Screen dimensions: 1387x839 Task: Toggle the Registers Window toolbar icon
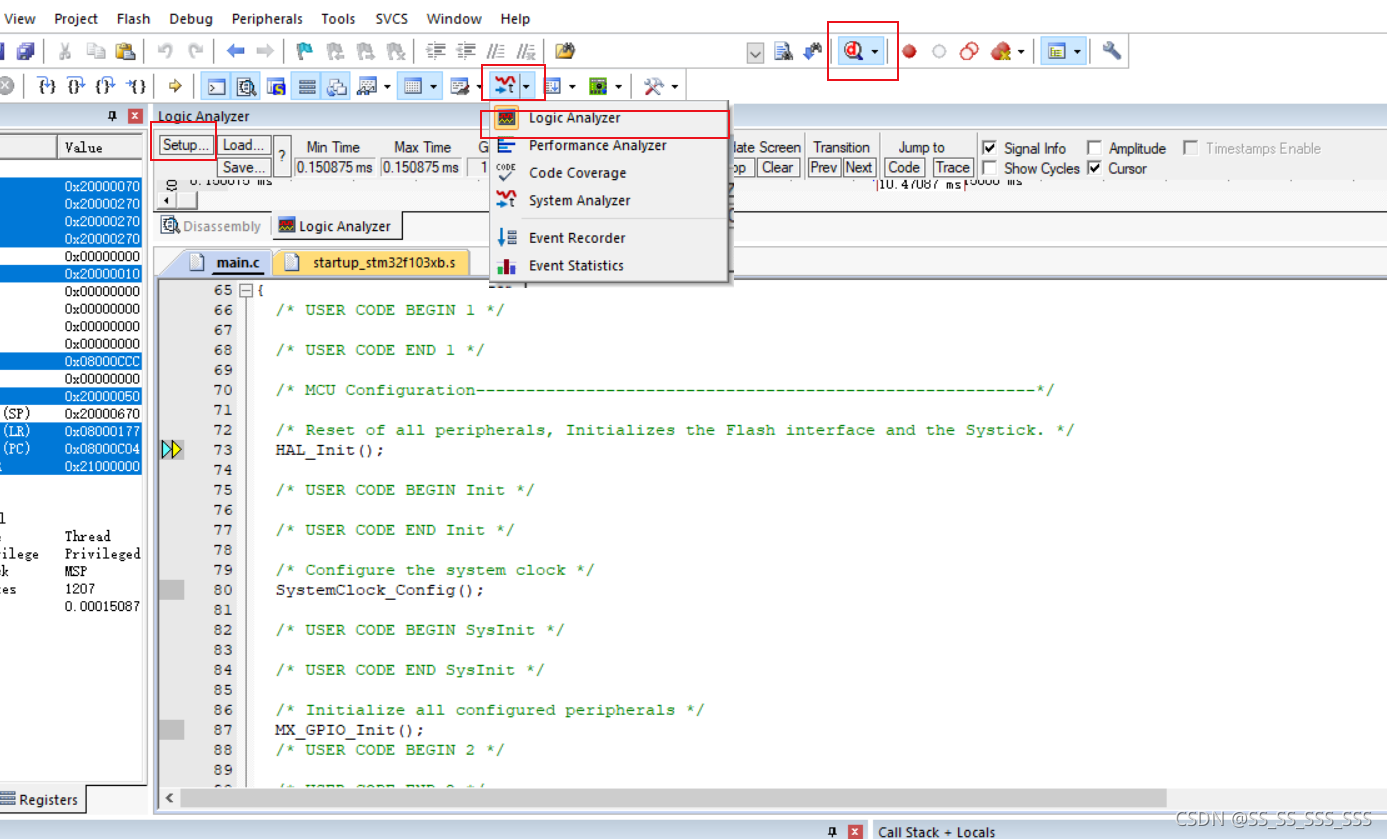coord(306,87)
